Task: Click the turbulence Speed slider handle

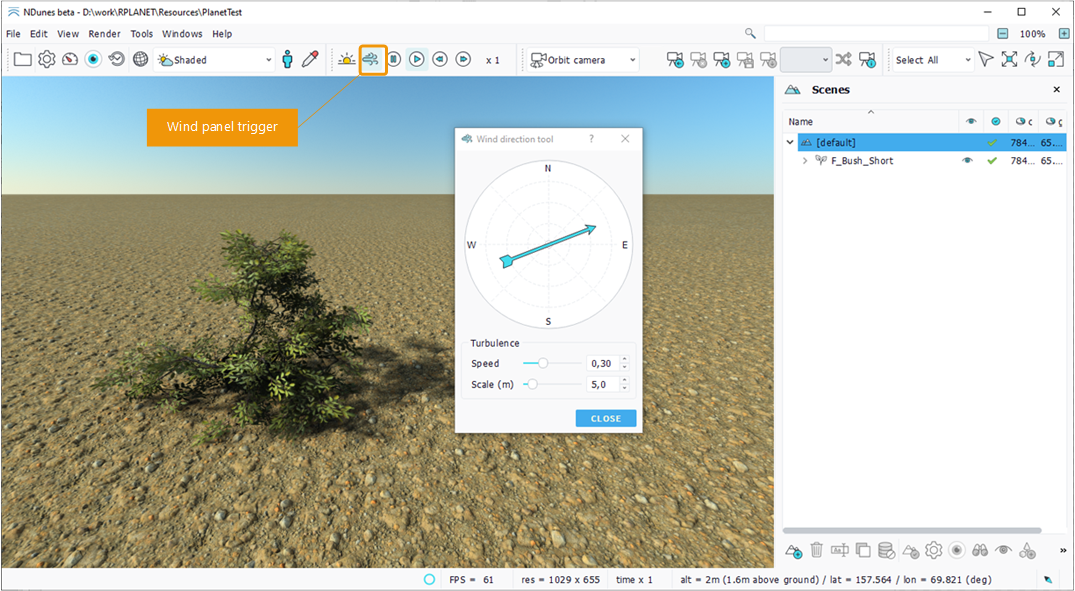Action: coord(543,364)
